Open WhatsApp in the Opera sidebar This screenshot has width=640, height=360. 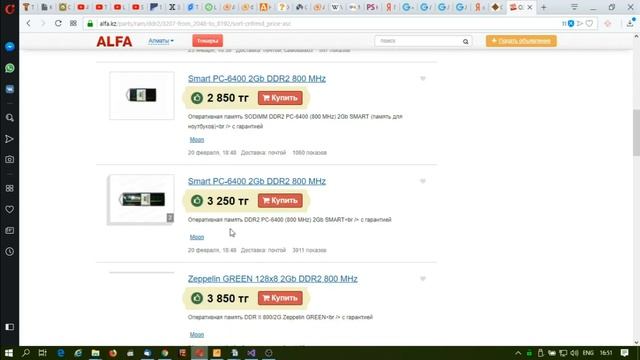[10, 68]
